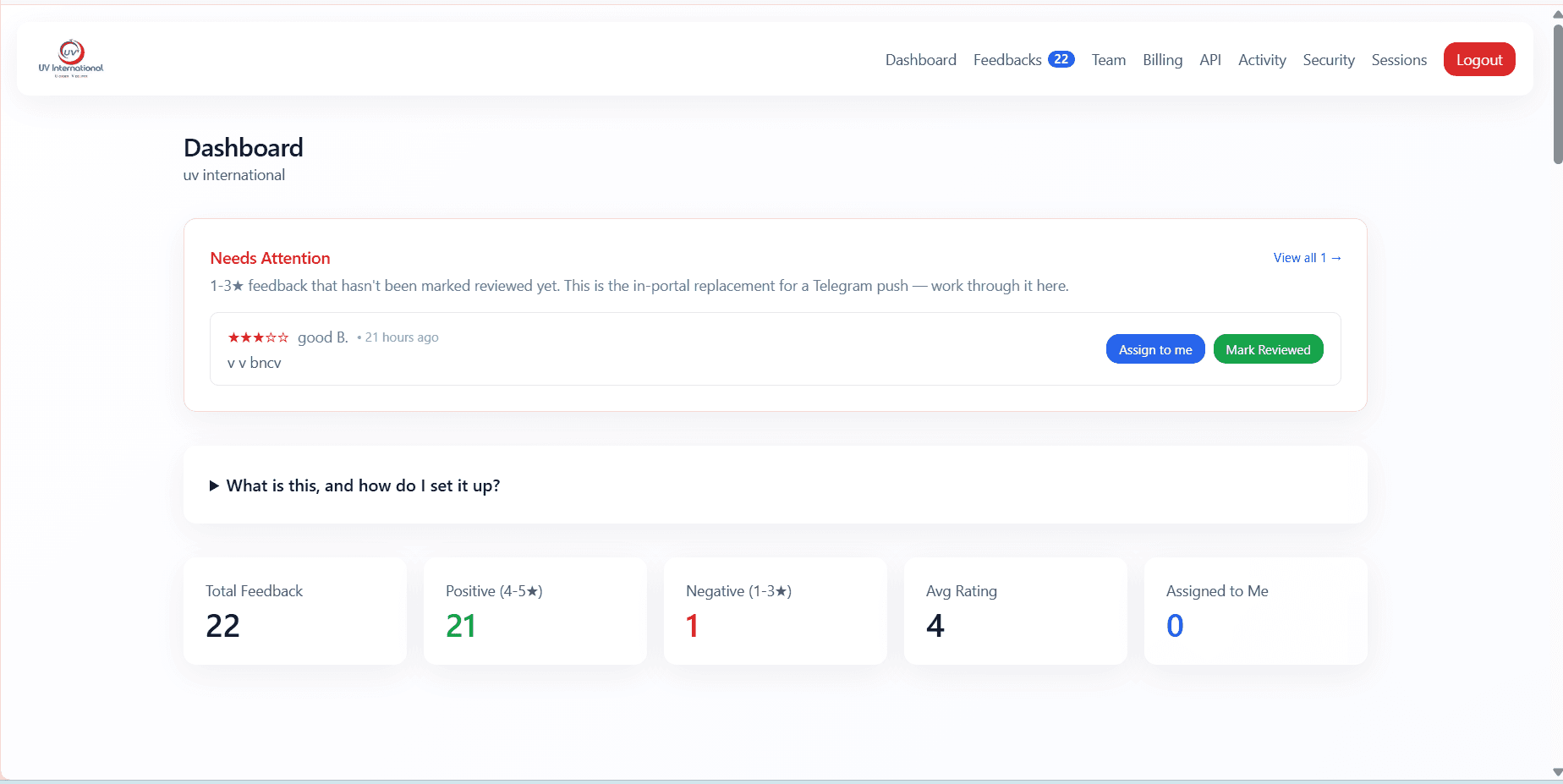1563x784 pixels.
Task: Click the scrollbar down arrow
Action: [1557, 772]
